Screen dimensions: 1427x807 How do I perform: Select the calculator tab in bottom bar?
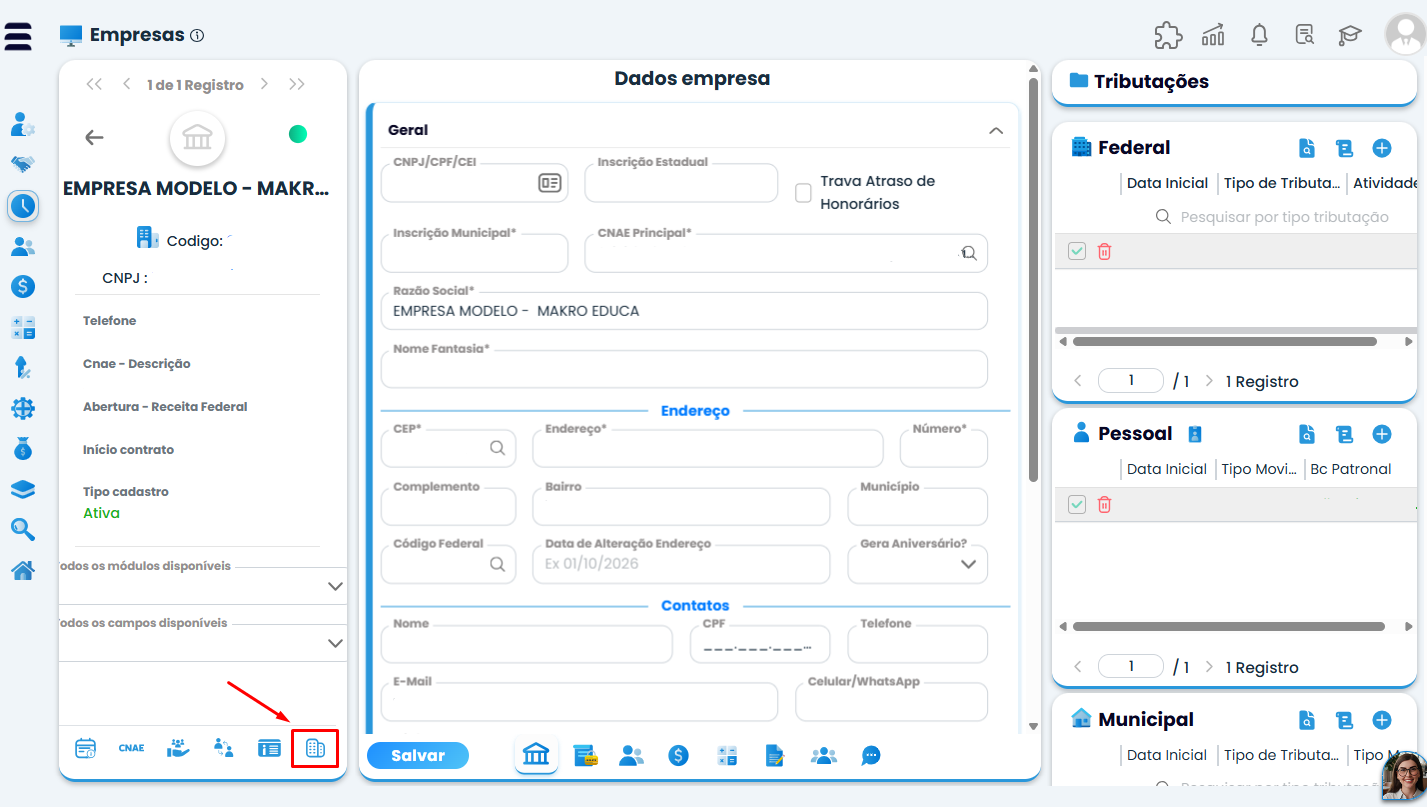pos(727,756)
